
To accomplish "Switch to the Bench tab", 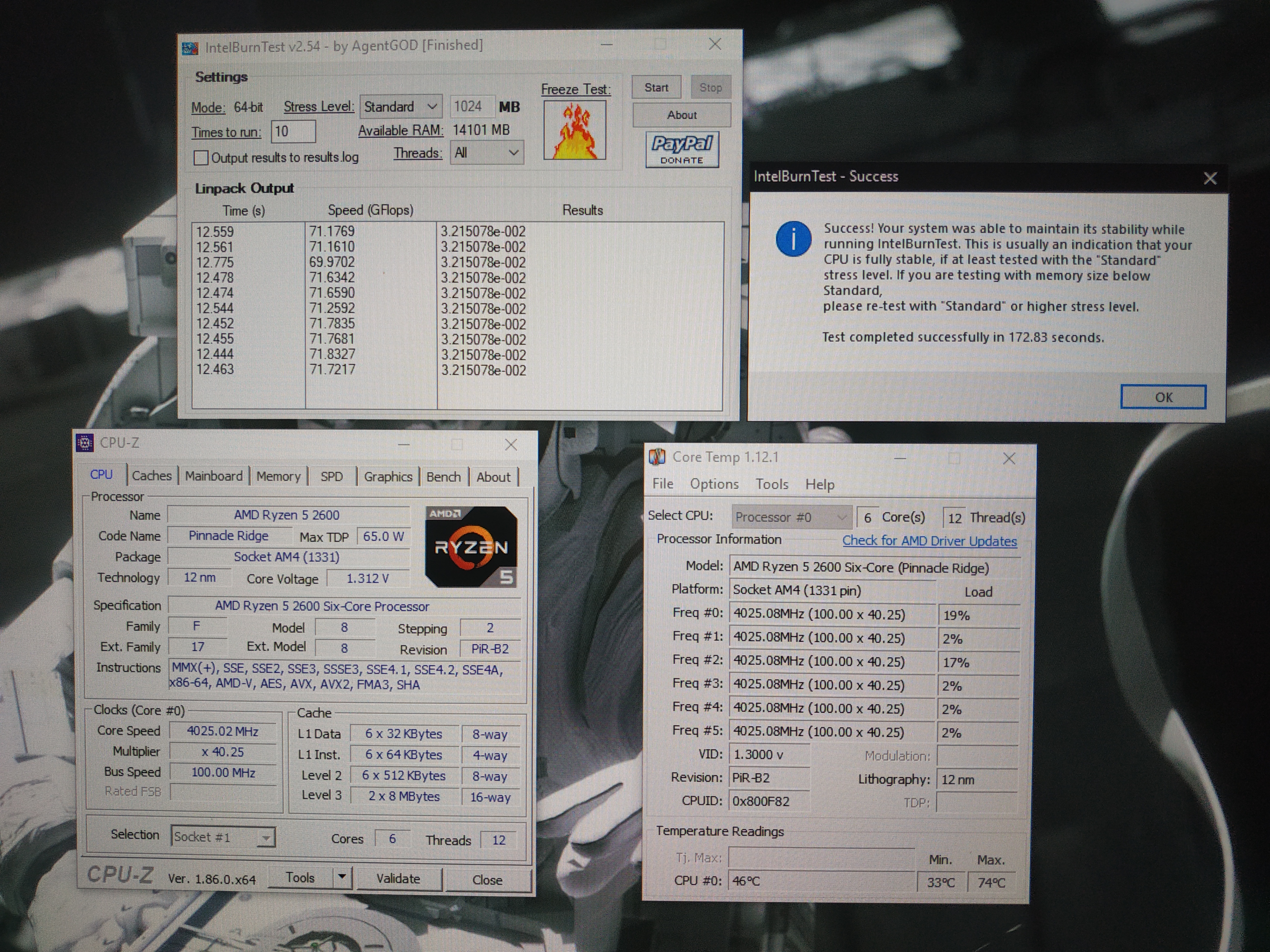I will pyautogui.click(x=443, y=477).
